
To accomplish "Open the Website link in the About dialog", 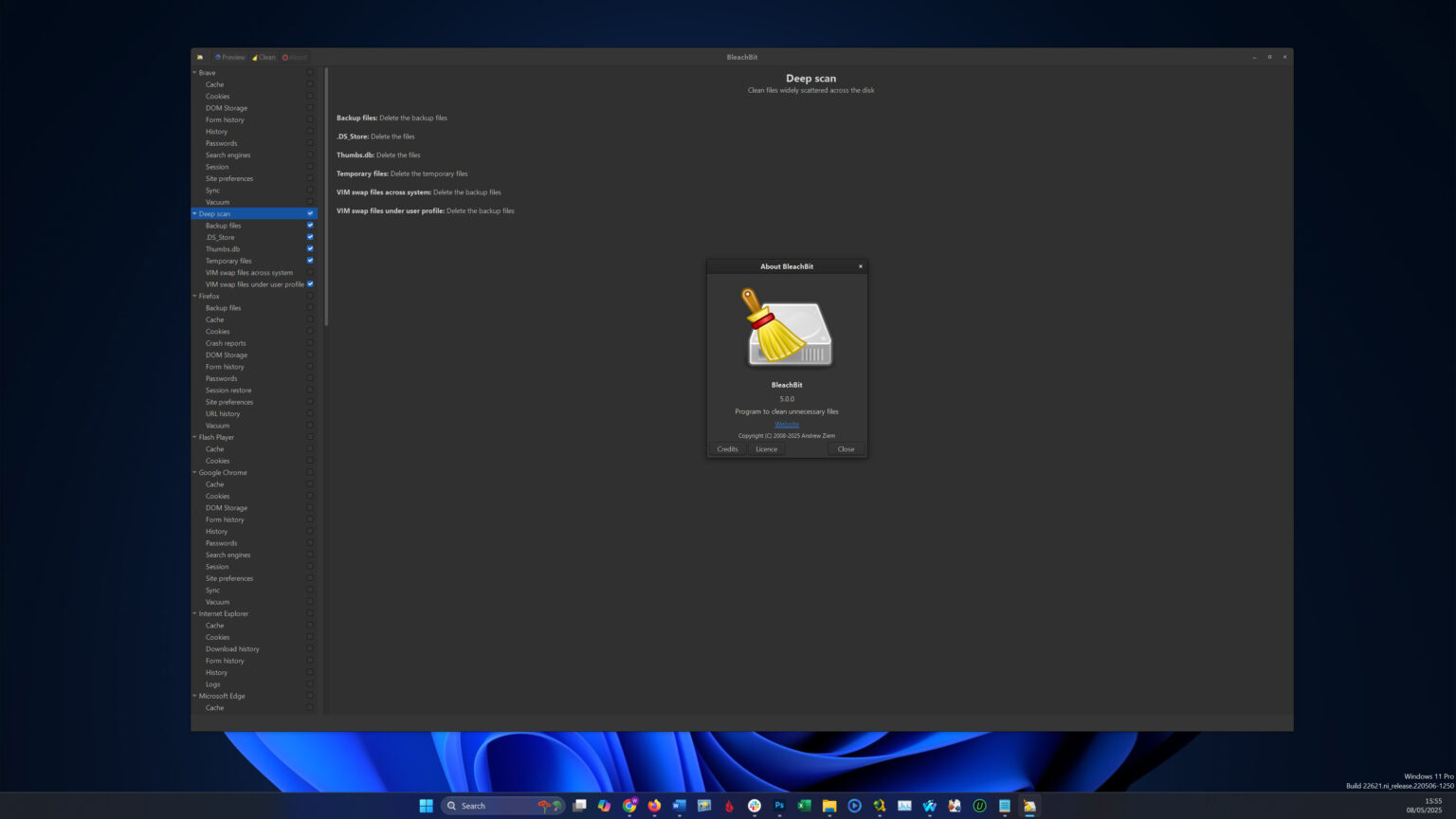I will tap(787, 424).
